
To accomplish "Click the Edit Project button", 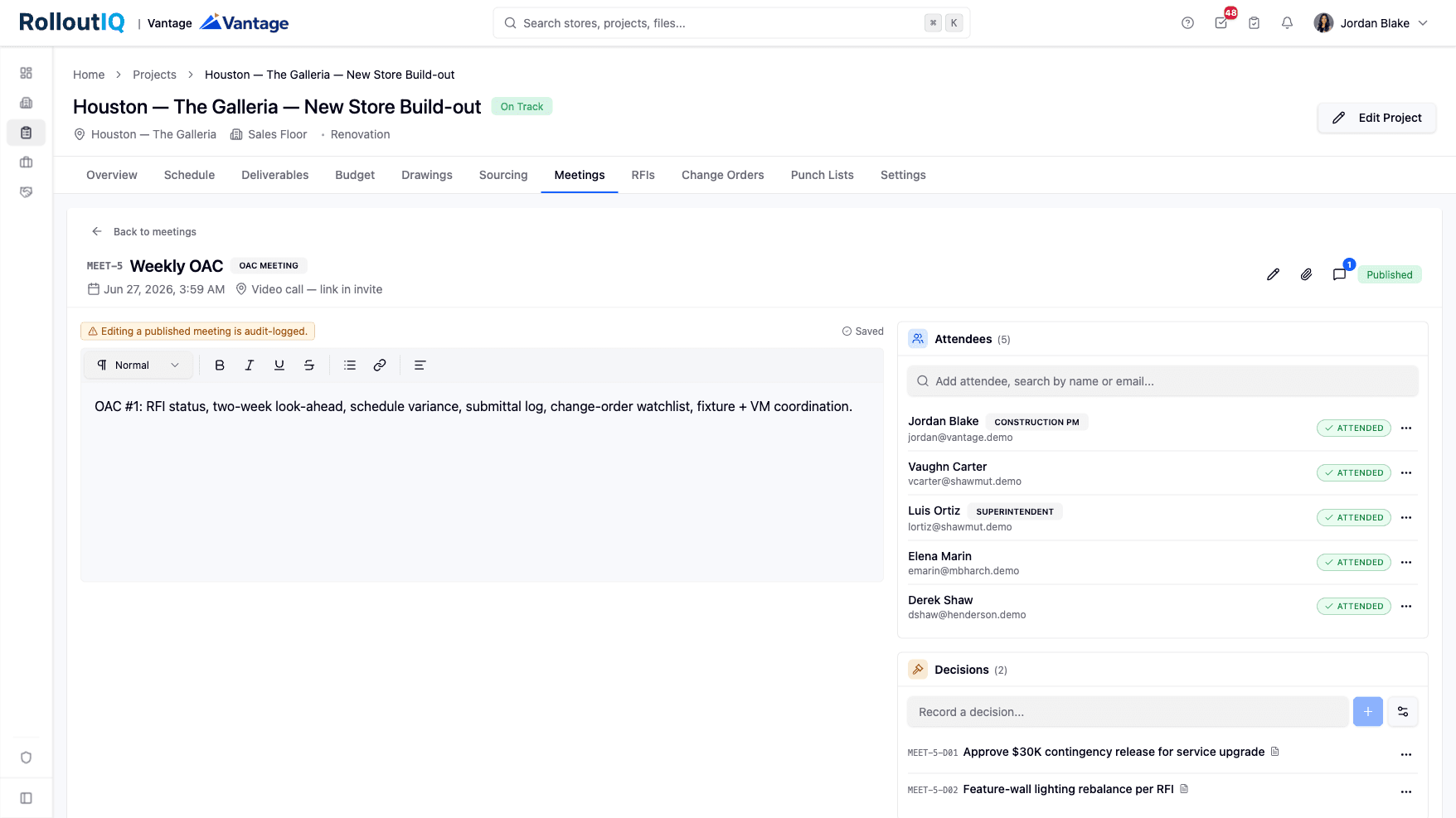I will [1377, 118].
